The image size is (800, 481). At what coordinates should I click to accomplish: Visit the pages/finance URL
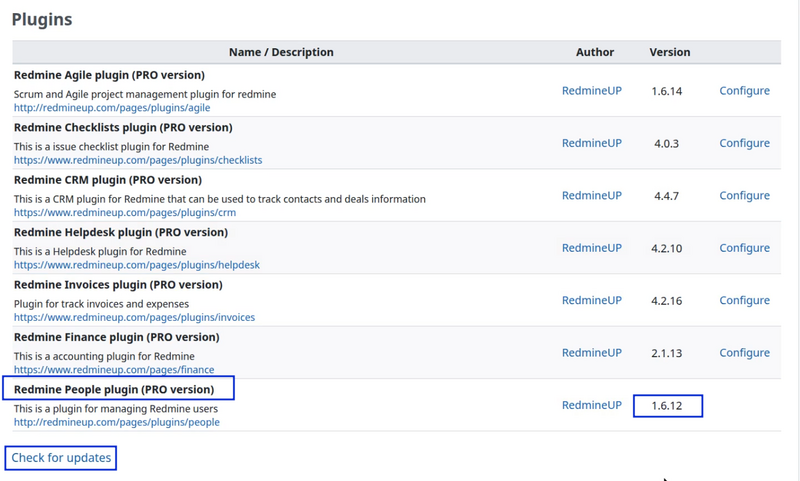(114, 370)
